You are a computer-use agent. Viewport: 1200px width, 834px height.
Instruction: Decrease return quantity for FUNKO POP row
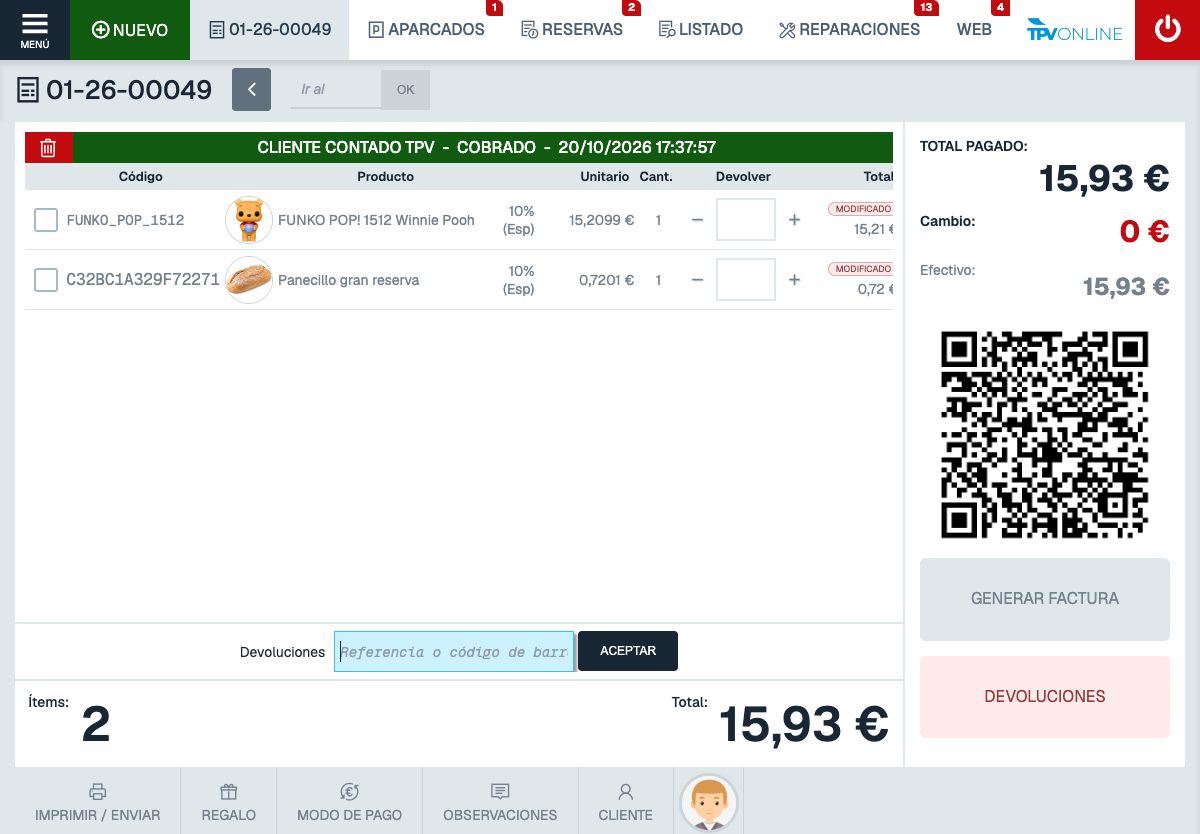click(697, 220)
